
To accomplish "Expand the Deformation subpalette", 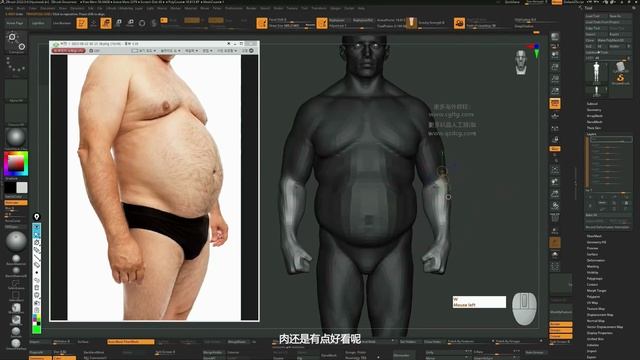I will tap(596, 260).
